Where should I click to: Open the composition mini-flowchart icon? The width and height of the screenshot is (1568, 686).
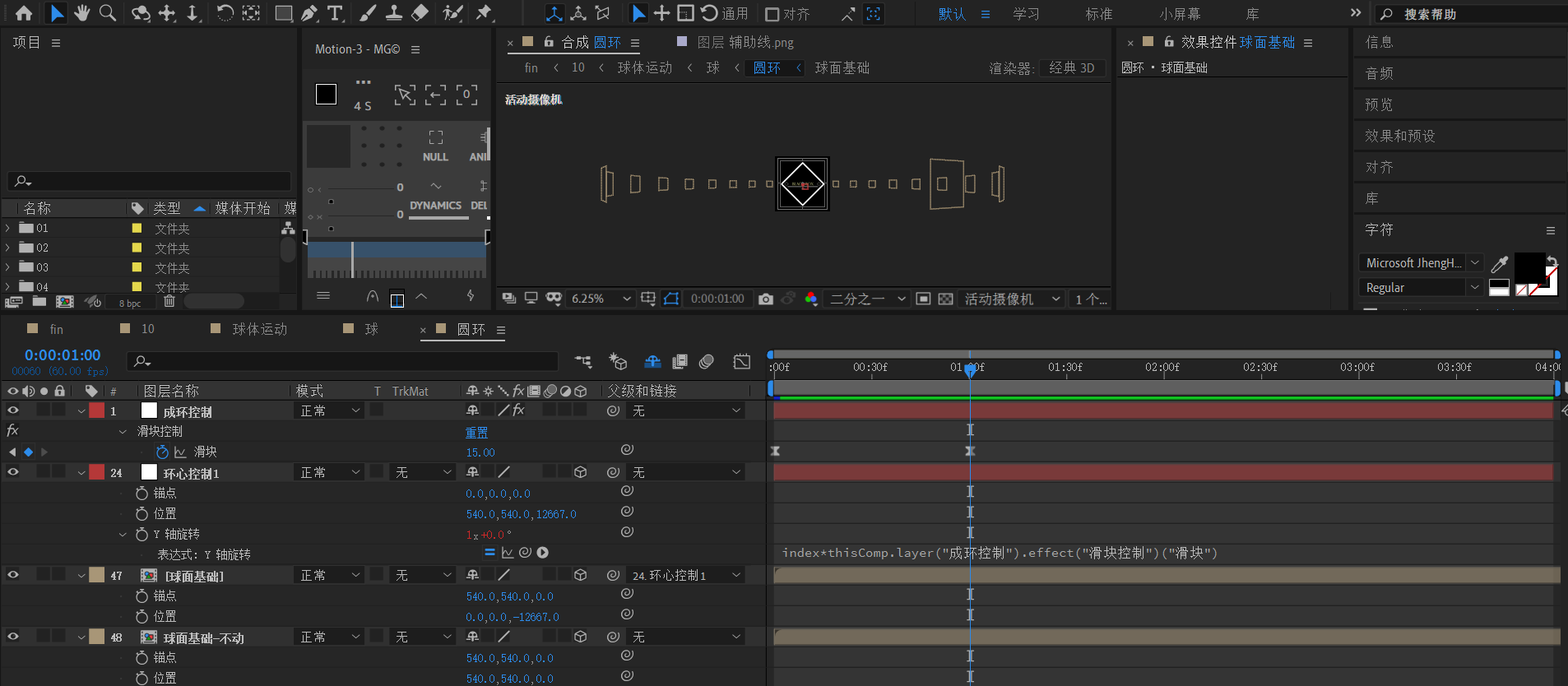tap(583, 362)
